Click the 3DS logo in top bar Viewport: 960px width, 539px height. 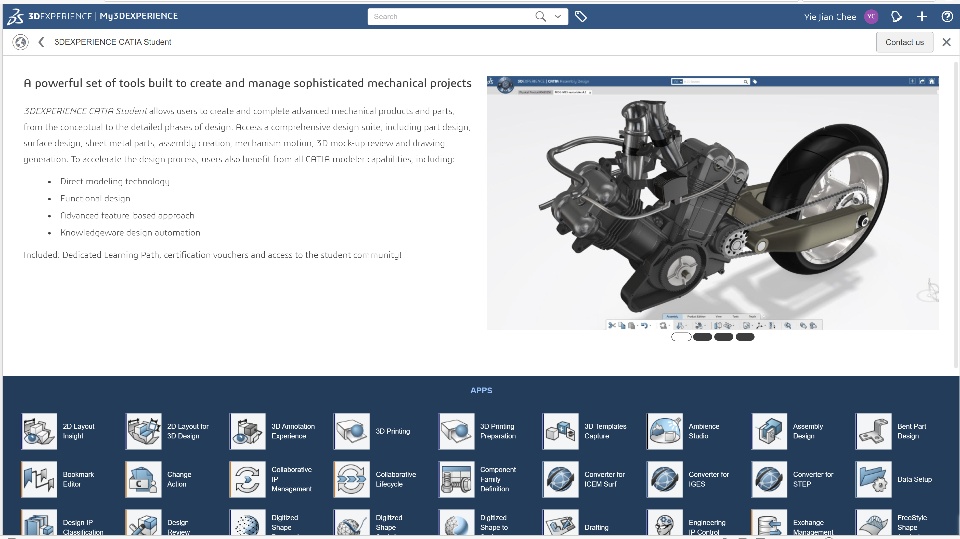pos(15,17)
